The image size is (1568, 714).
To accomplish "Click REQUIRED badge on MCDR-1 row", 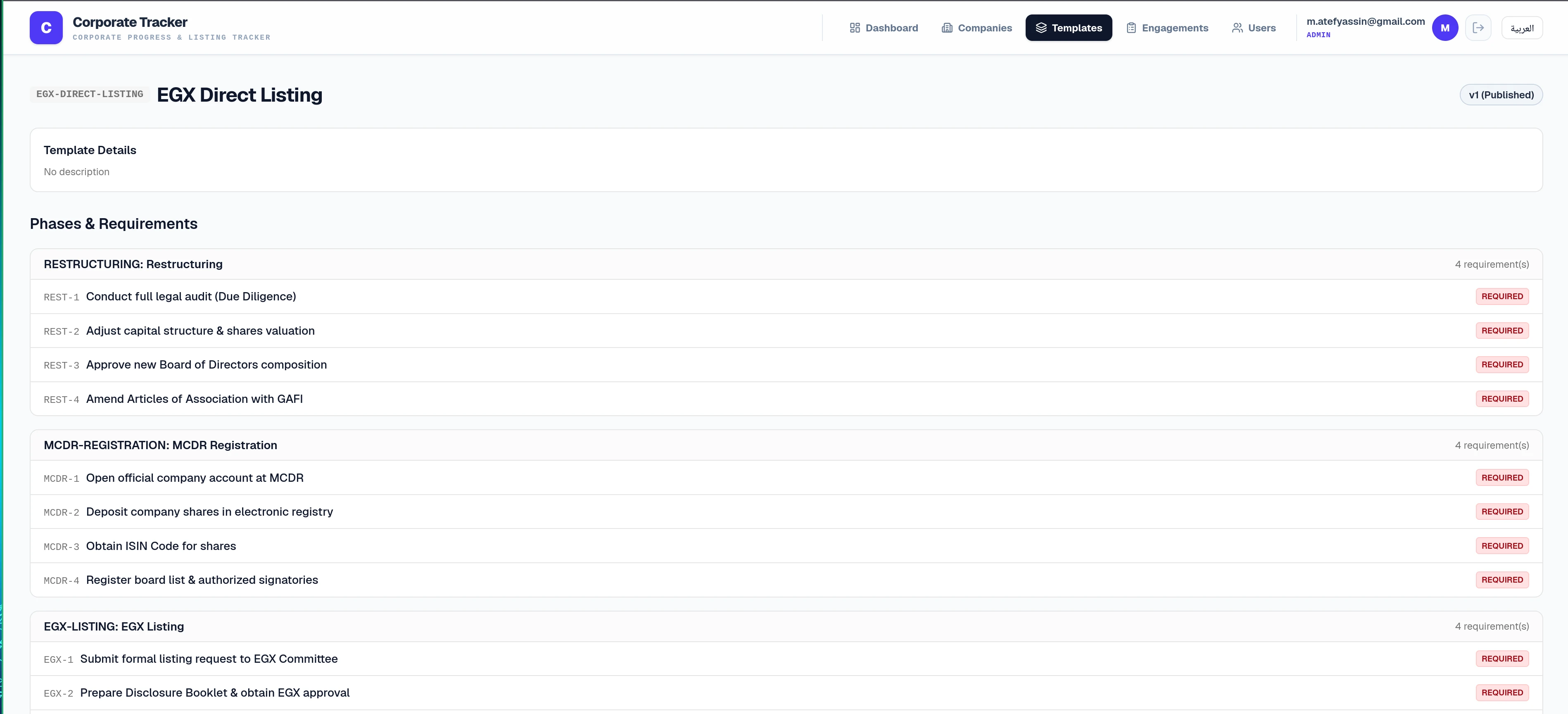I will [x=1501, y=478].
